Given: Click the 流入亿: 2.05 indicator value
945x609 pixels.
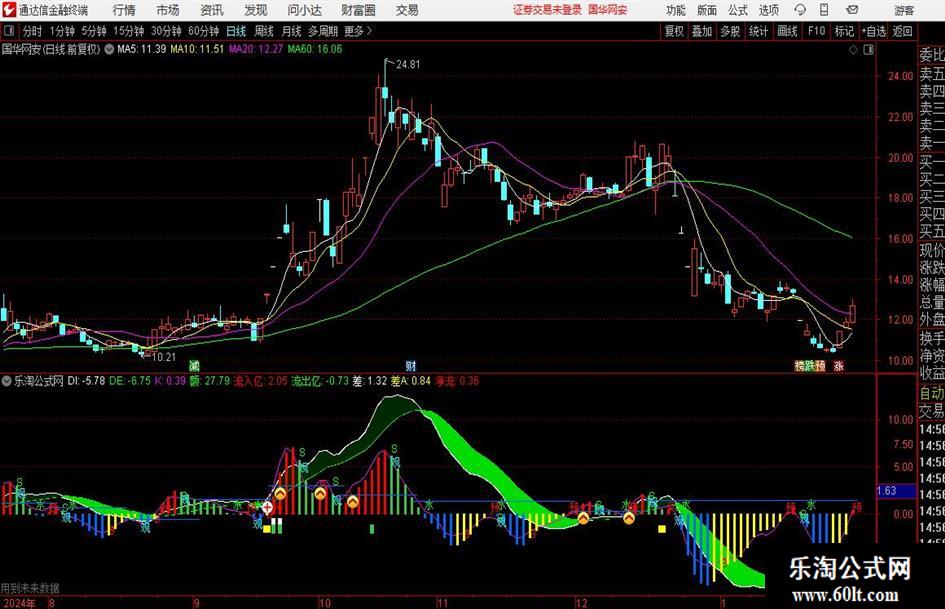Looking at the screenshot, I should coord(260,381).
